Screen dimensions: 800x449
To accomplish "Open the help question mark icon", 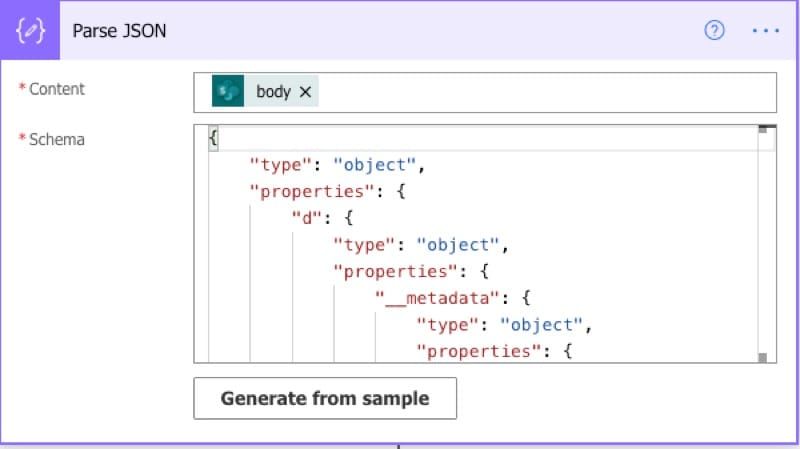I will [714, 31].
